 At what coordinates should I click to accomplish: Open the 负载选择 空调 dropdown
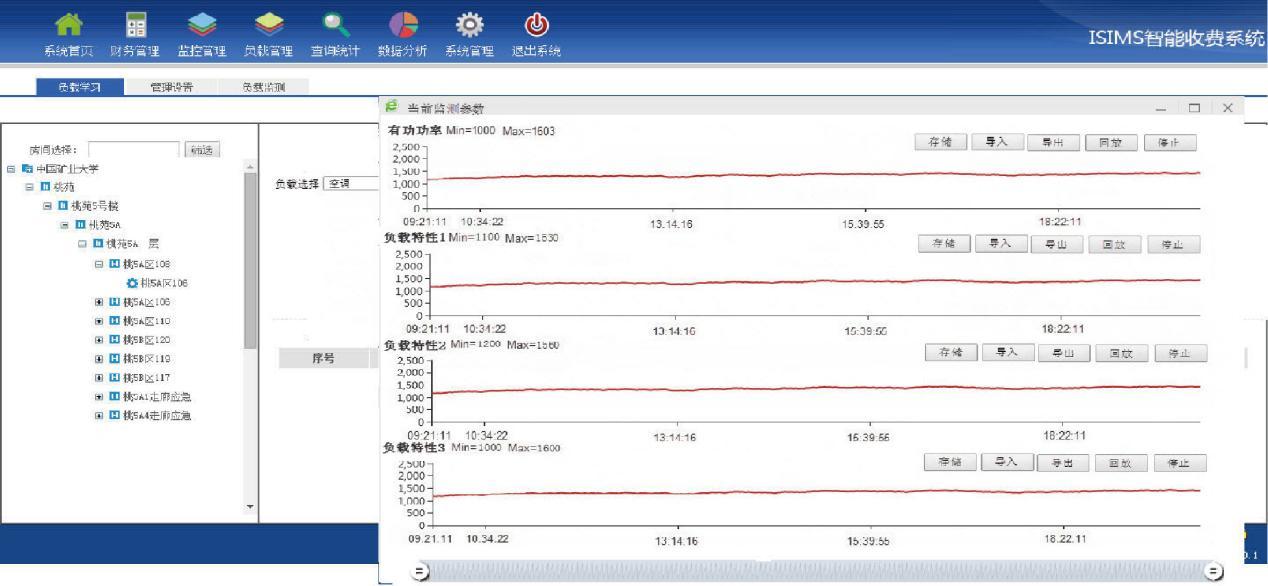click(350, 184)
